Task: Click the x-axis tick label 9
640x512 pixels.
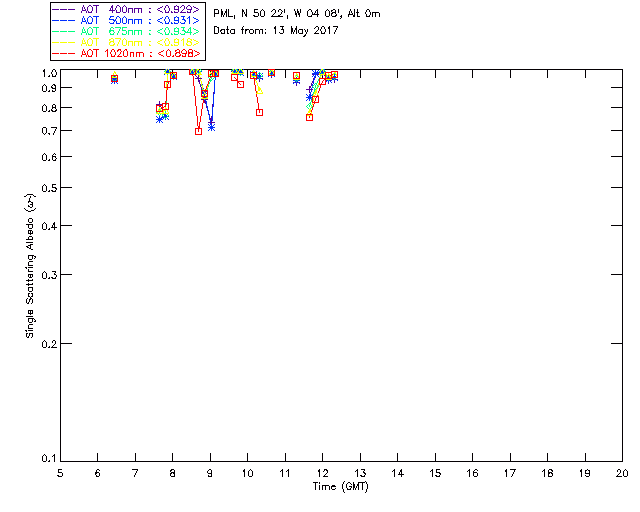Action: coord(210,473)
